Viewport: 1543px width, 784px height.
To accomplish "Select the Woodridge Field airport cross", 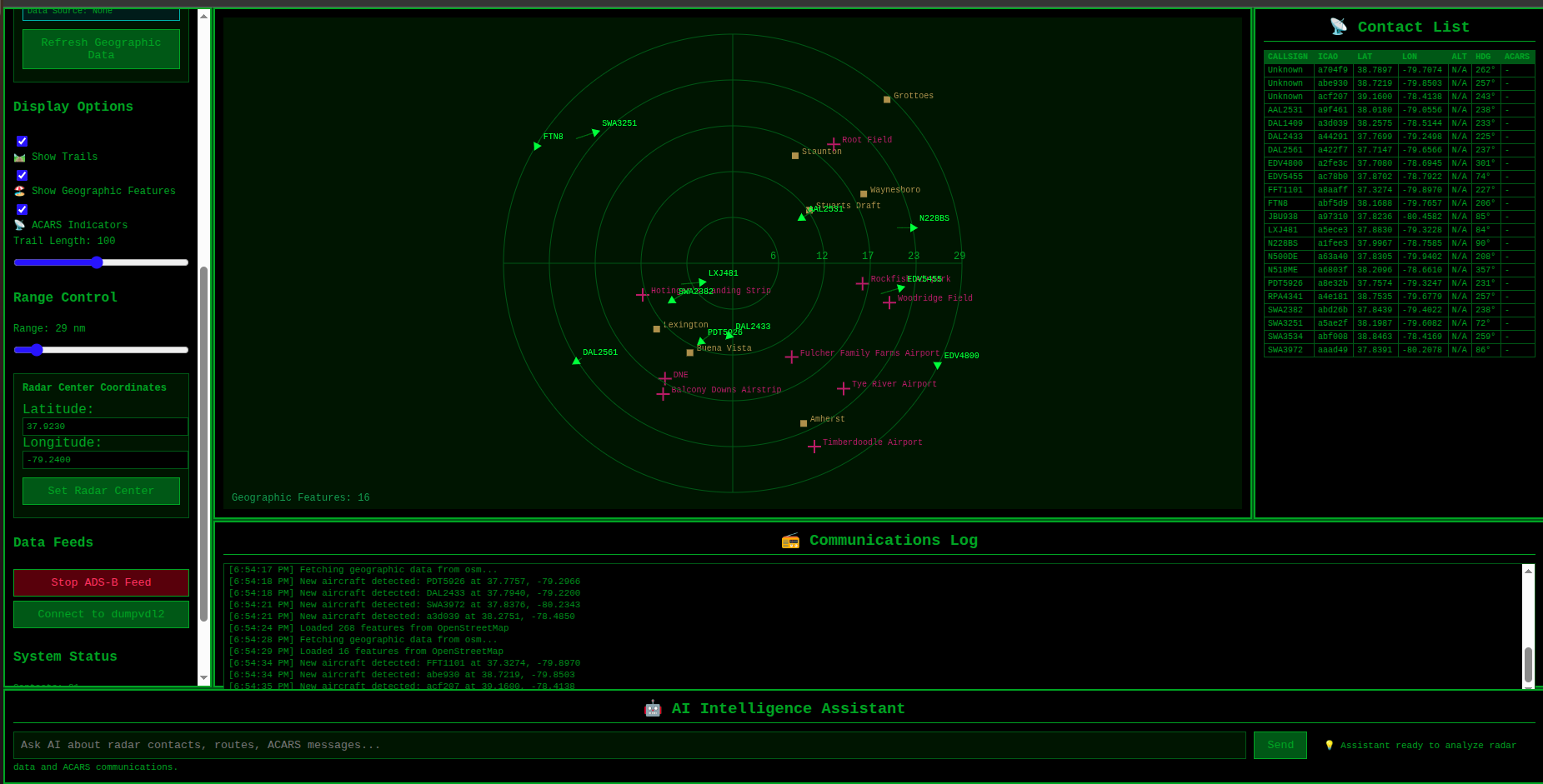I will [x=889, y=302].
